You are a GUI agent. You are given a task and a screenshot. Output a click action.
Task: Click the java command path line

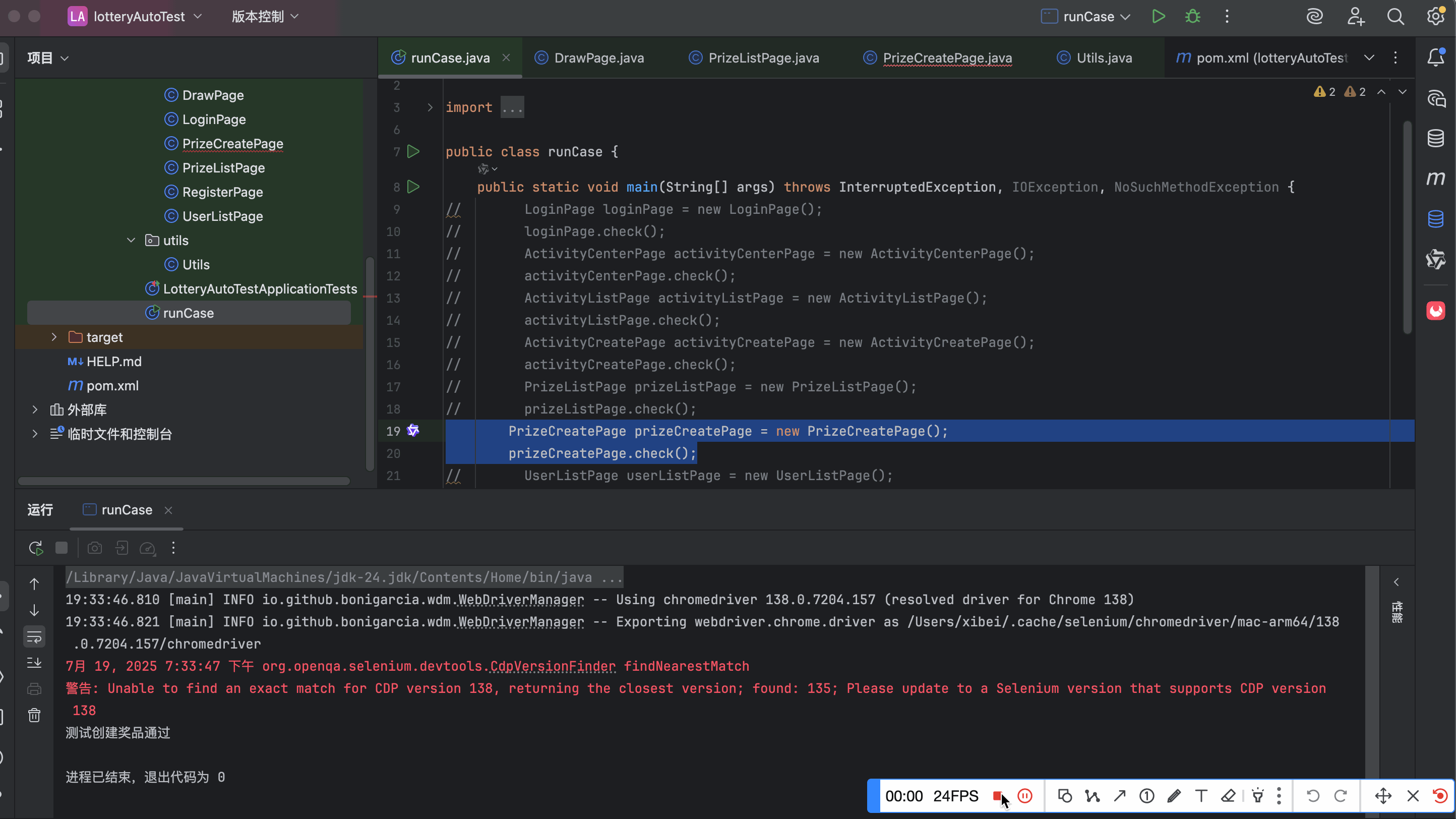pyautogui.click(x=344, y=577)
